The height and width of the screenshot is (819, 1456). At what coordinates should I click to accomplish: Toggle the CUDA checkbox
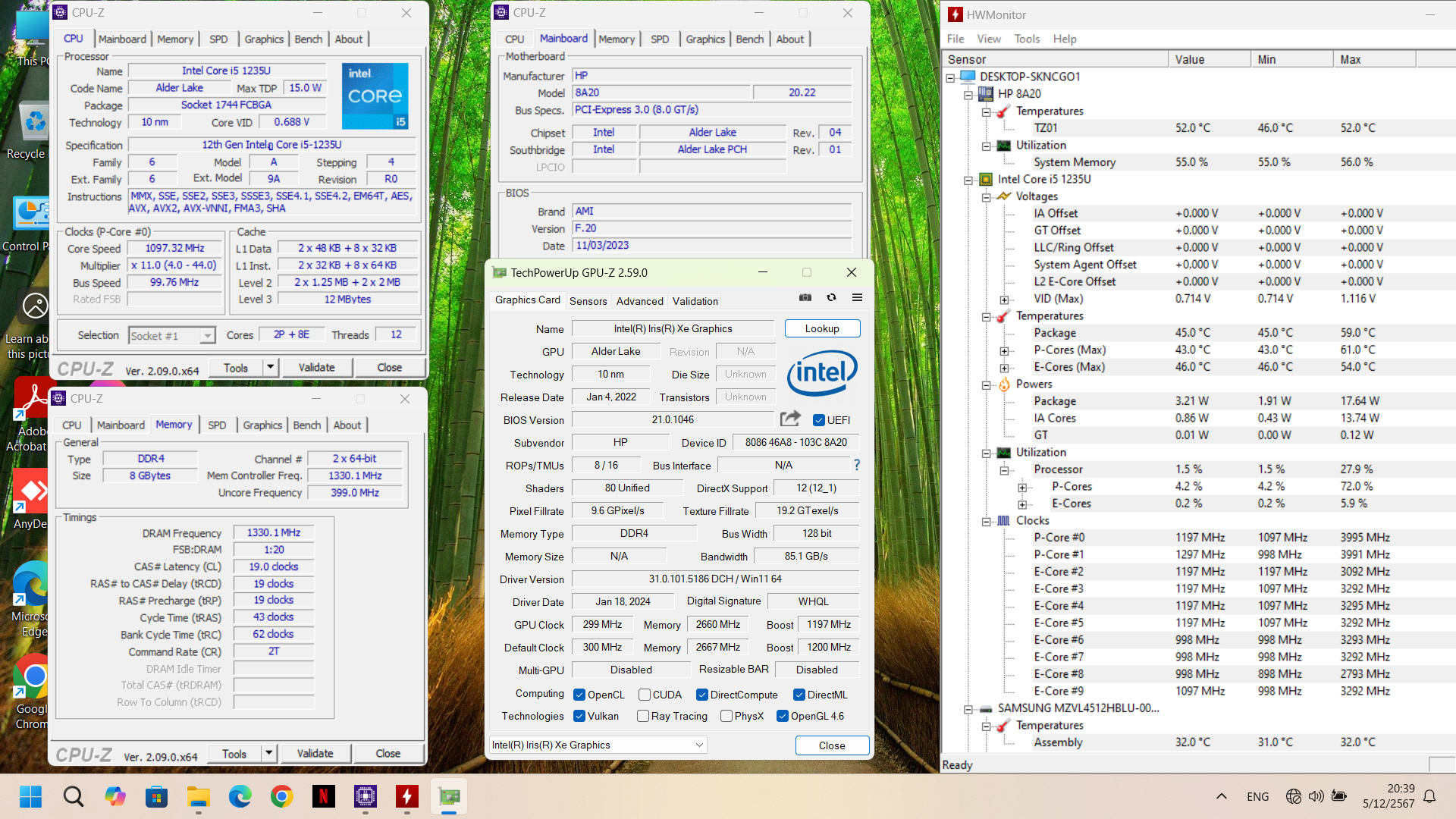point(644,695)
